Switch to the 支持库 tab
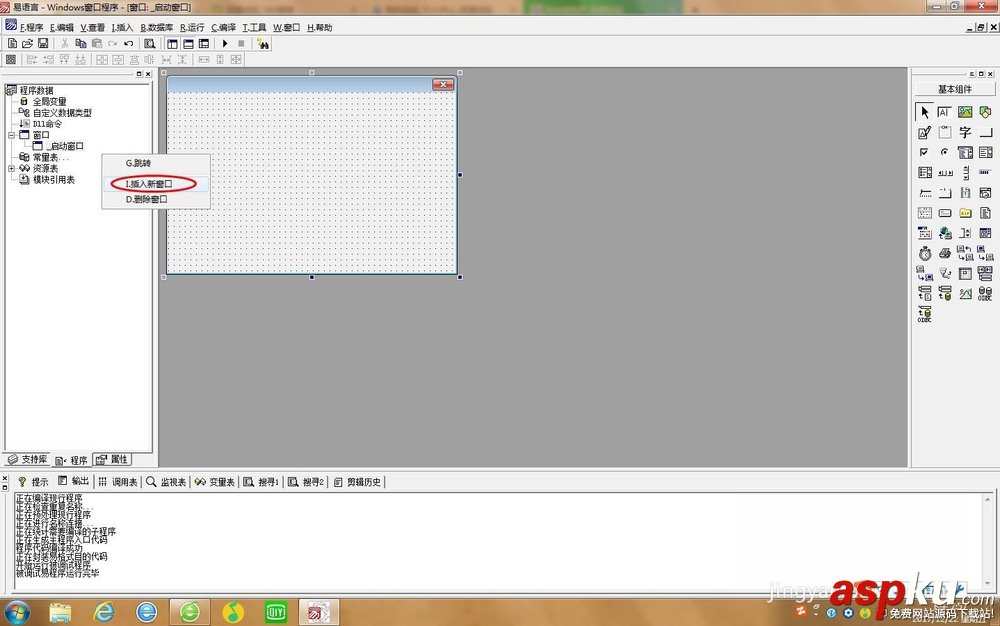Screen dimensions: 1000x626 click(27, 459)
